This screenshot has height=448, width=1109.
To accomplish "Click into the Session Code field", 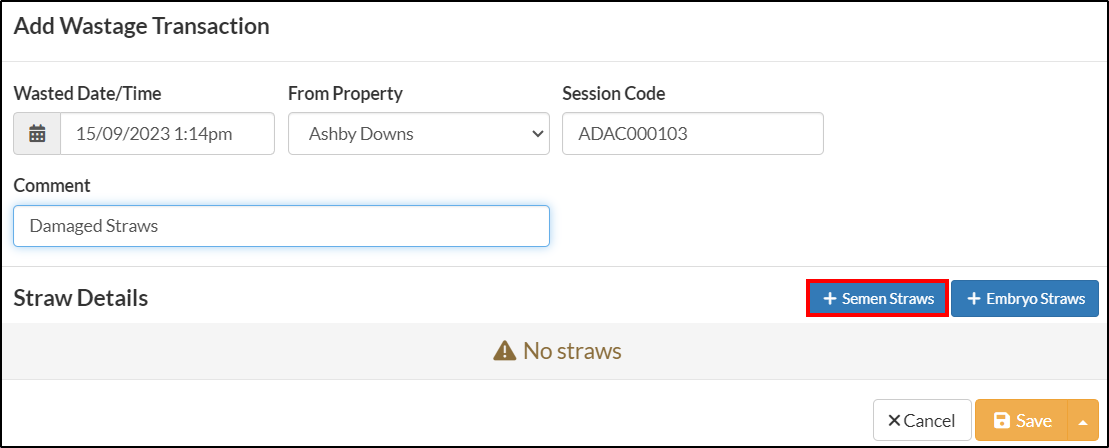I will (693, 134).
